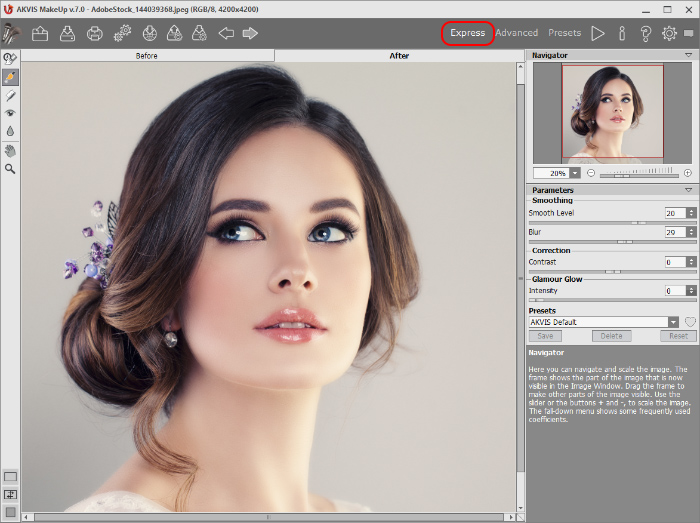Viewport: 700px width, 523px height.
Task: Select the Zoom magnifier tool
Action: pos(10,169)
